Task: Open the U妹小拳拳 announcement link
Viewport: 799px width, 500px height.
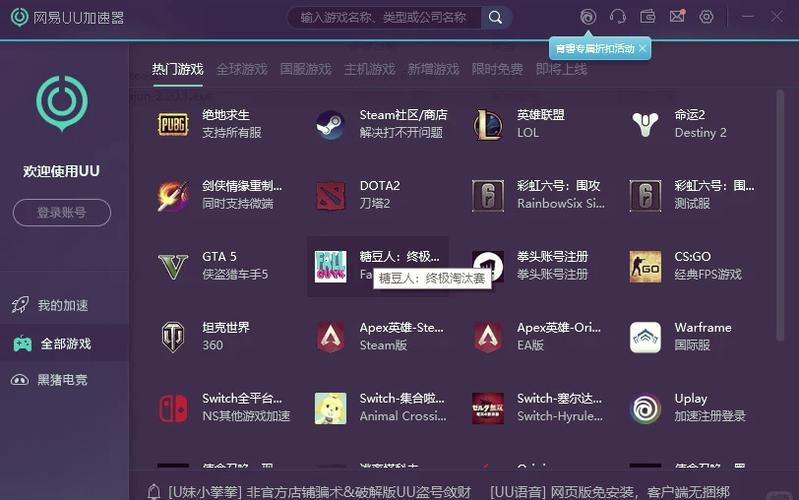Action: point(319,492)
